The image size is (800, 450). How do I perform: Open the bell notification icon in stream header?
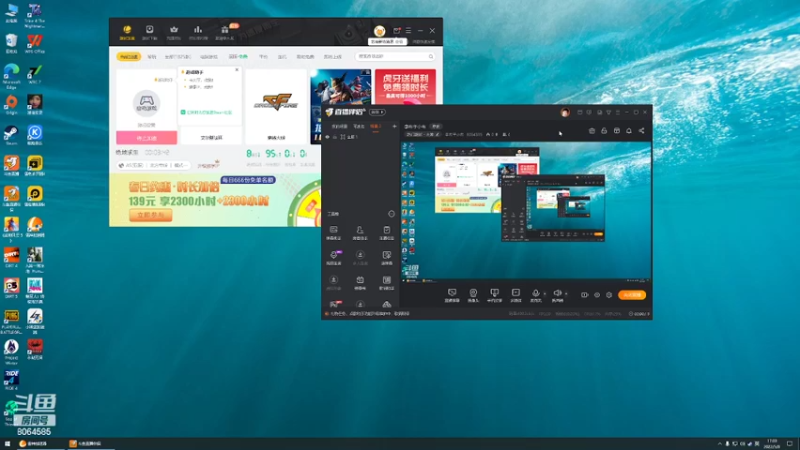[629, 131]
